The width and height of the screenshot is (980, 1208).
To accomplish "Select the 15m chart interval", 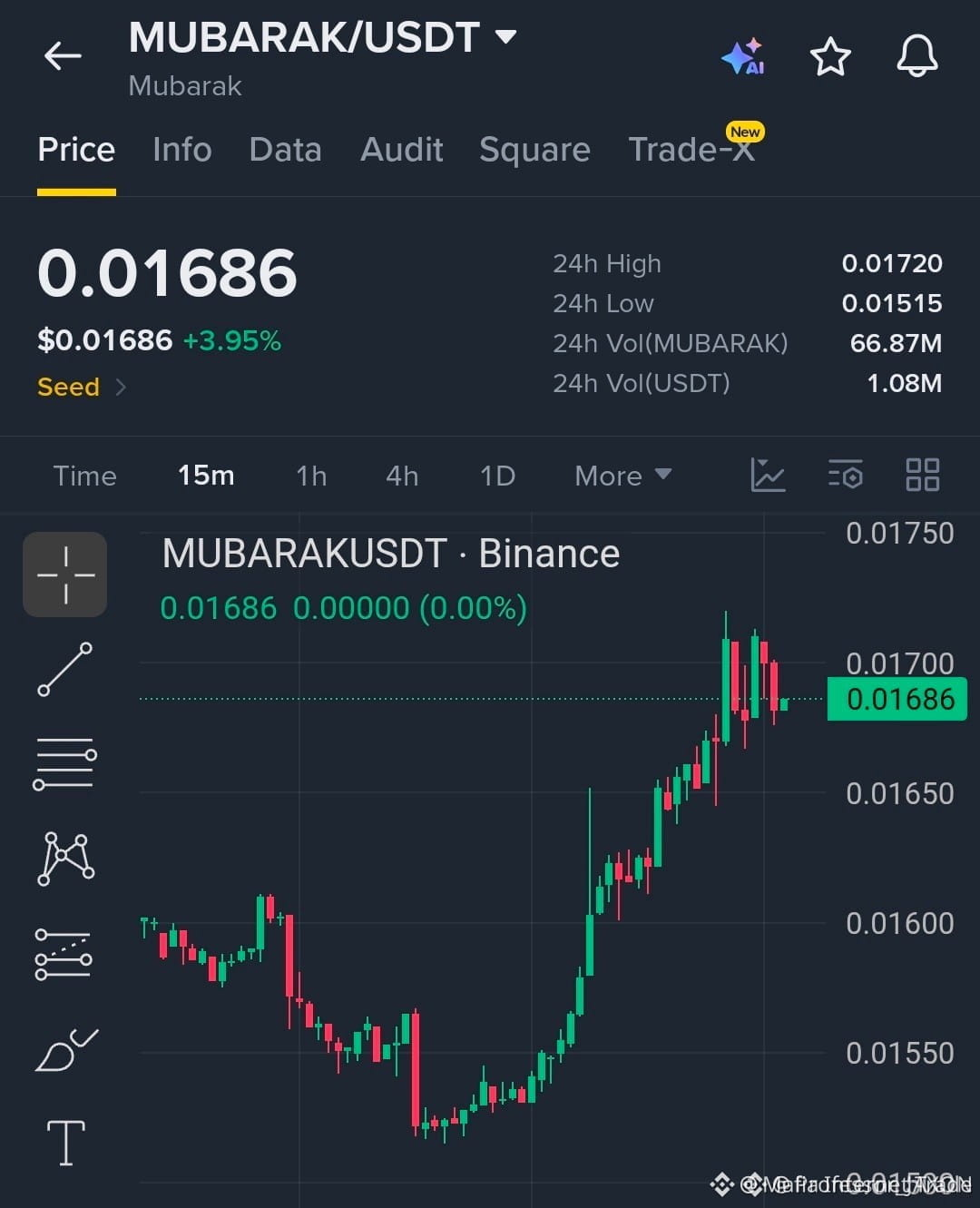I will click(206, 475).
